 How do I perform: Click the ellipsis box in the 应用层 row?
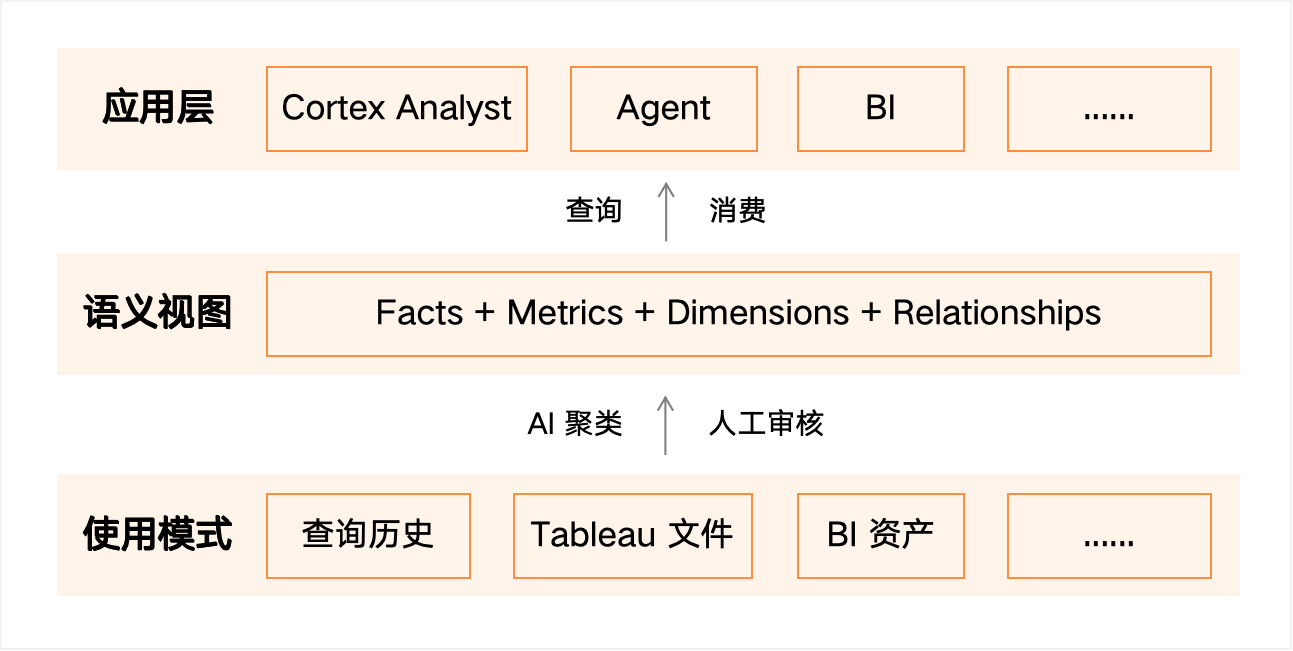click(1109, 109)
